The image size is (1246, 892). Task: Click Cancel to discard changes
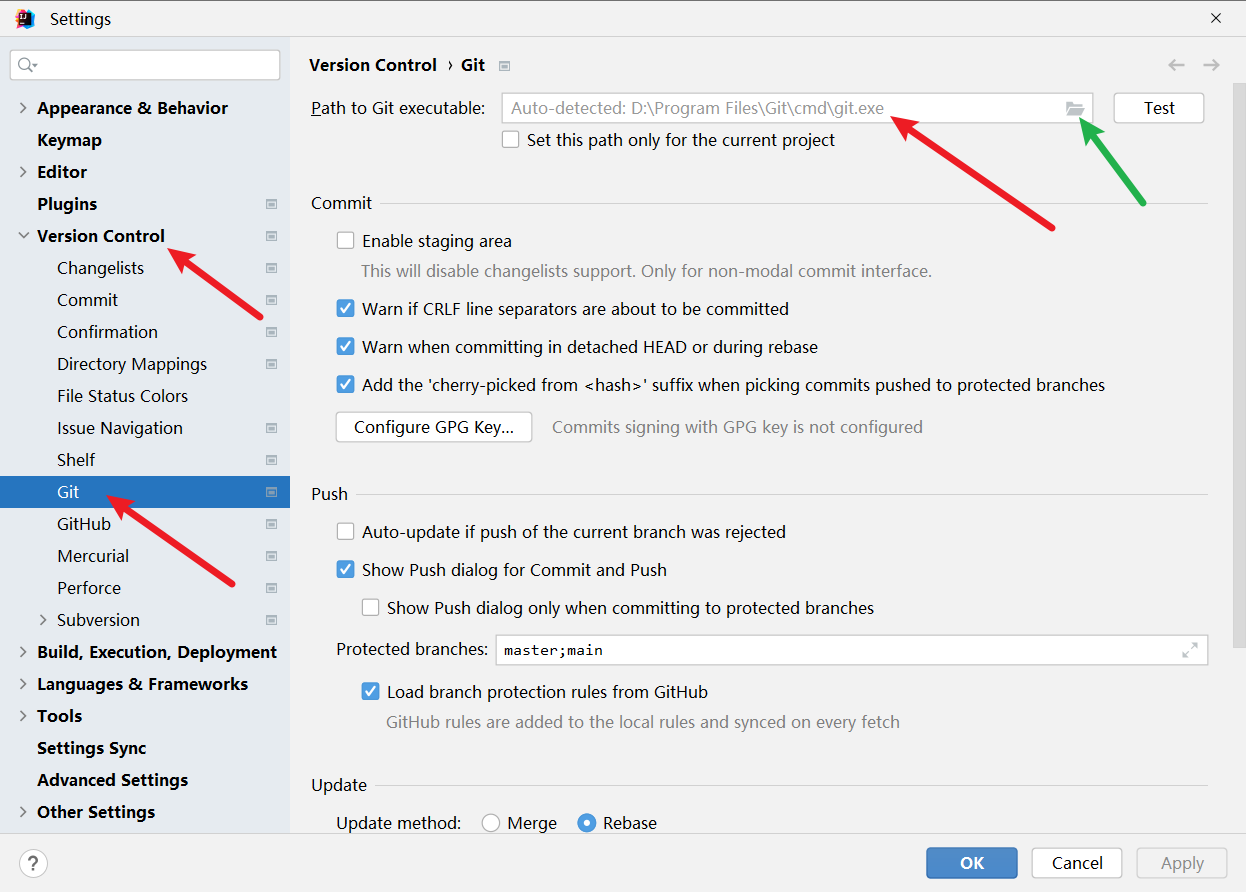[x=1077, y=863]
